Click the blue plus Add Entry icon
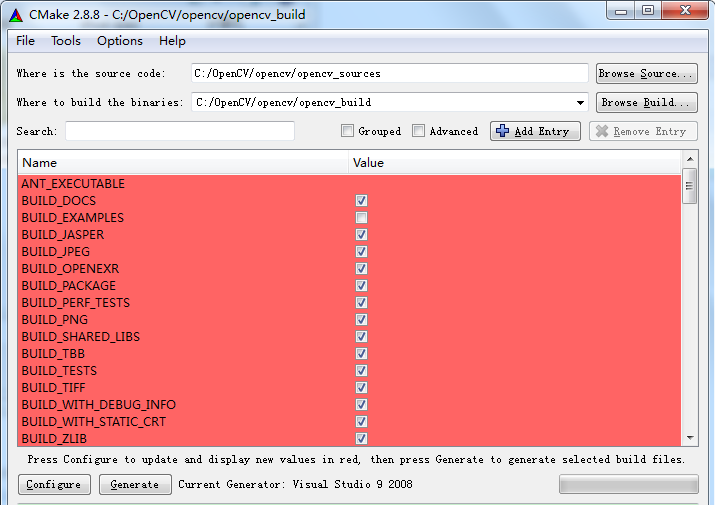The height and width of the screenshot is (505, 715). click(x=503, y=131)
